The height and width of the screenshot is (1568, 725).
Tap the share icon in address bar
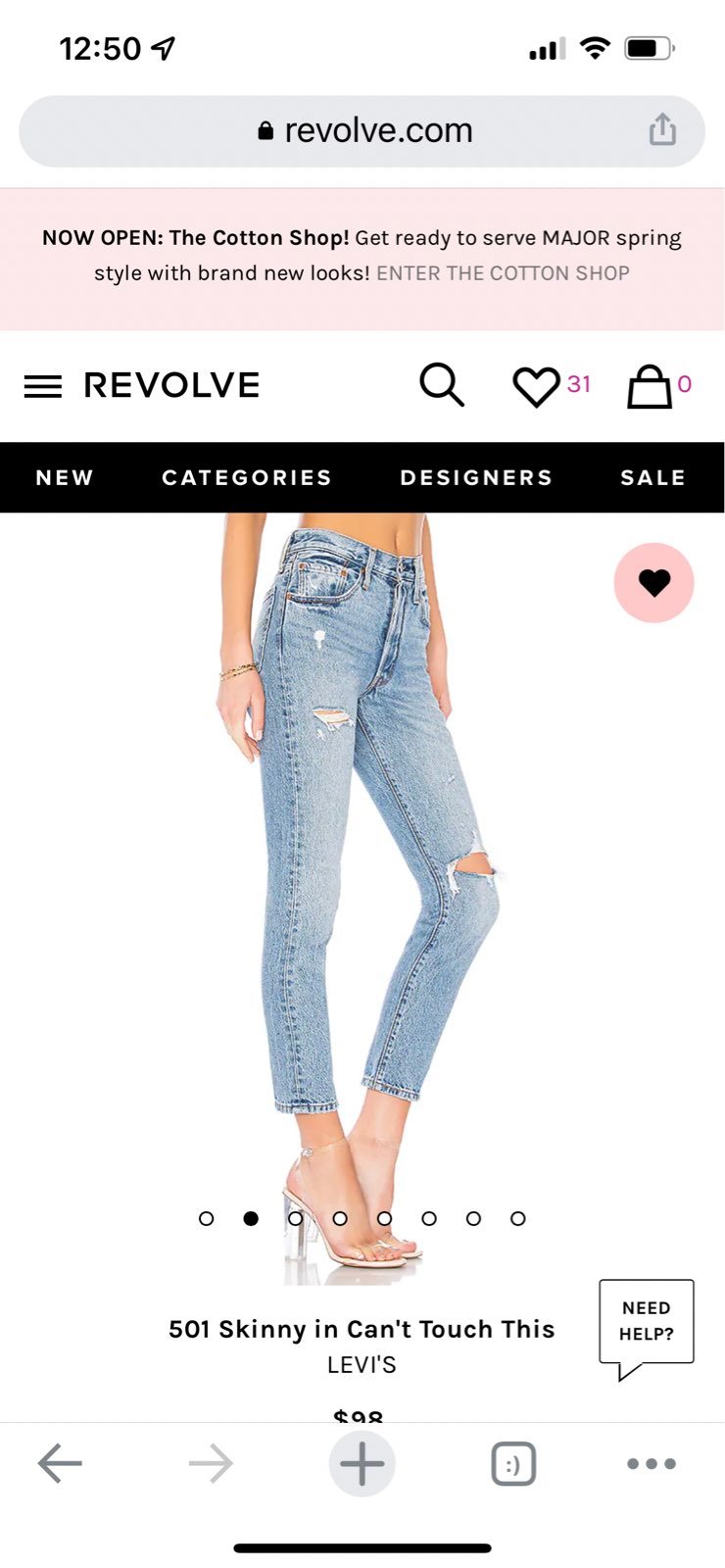[x=662, y=130]
